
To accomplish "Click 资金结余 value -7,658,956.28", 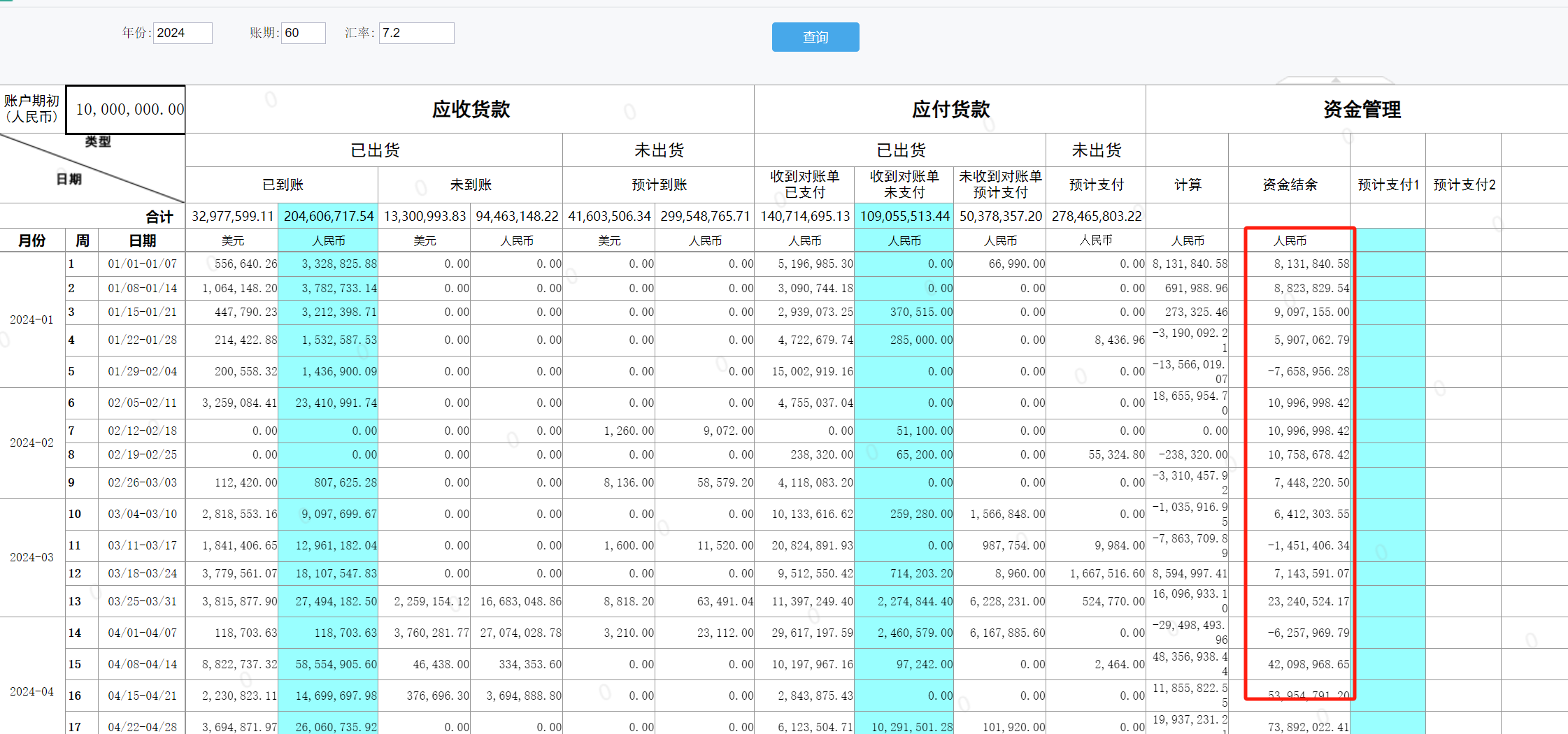I will (1290, 372).
